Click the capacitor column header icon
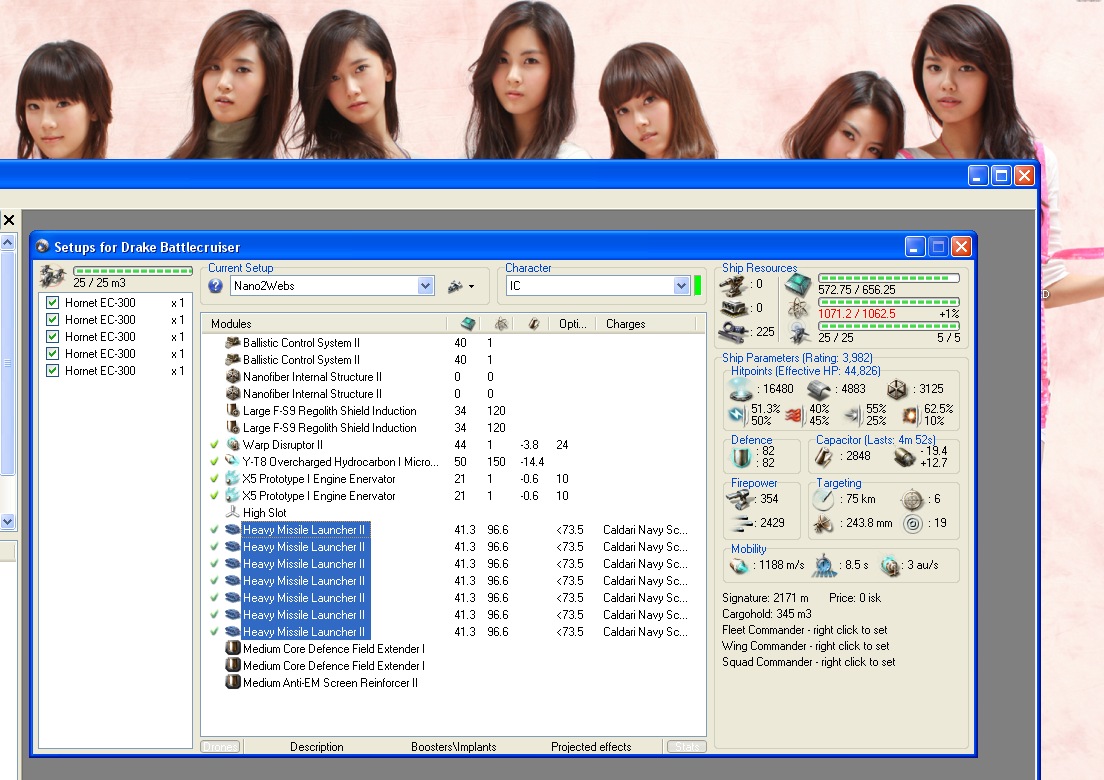Screen dimensions: 1104x780 click(x=534, y=324)
